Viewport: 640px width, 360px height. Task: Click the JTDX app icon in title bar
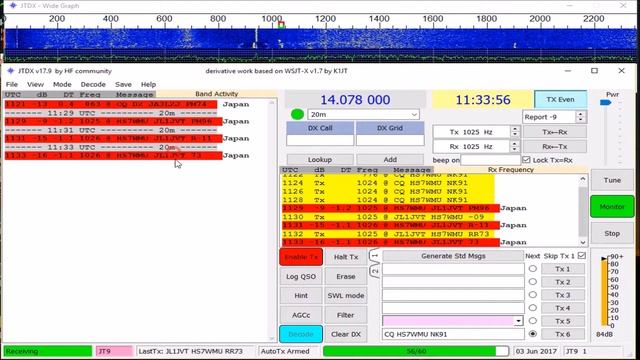tap(11, 71)
